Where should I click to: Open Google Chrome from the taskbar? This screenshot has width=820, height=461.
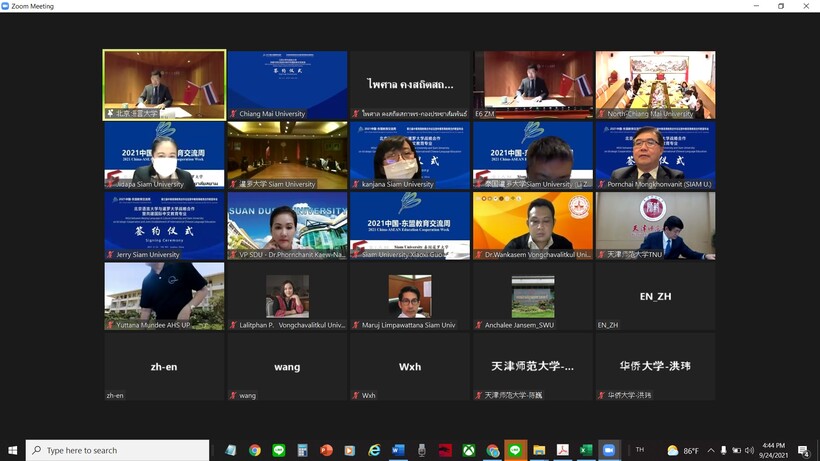pyautogui.click(x=255, y=450)
